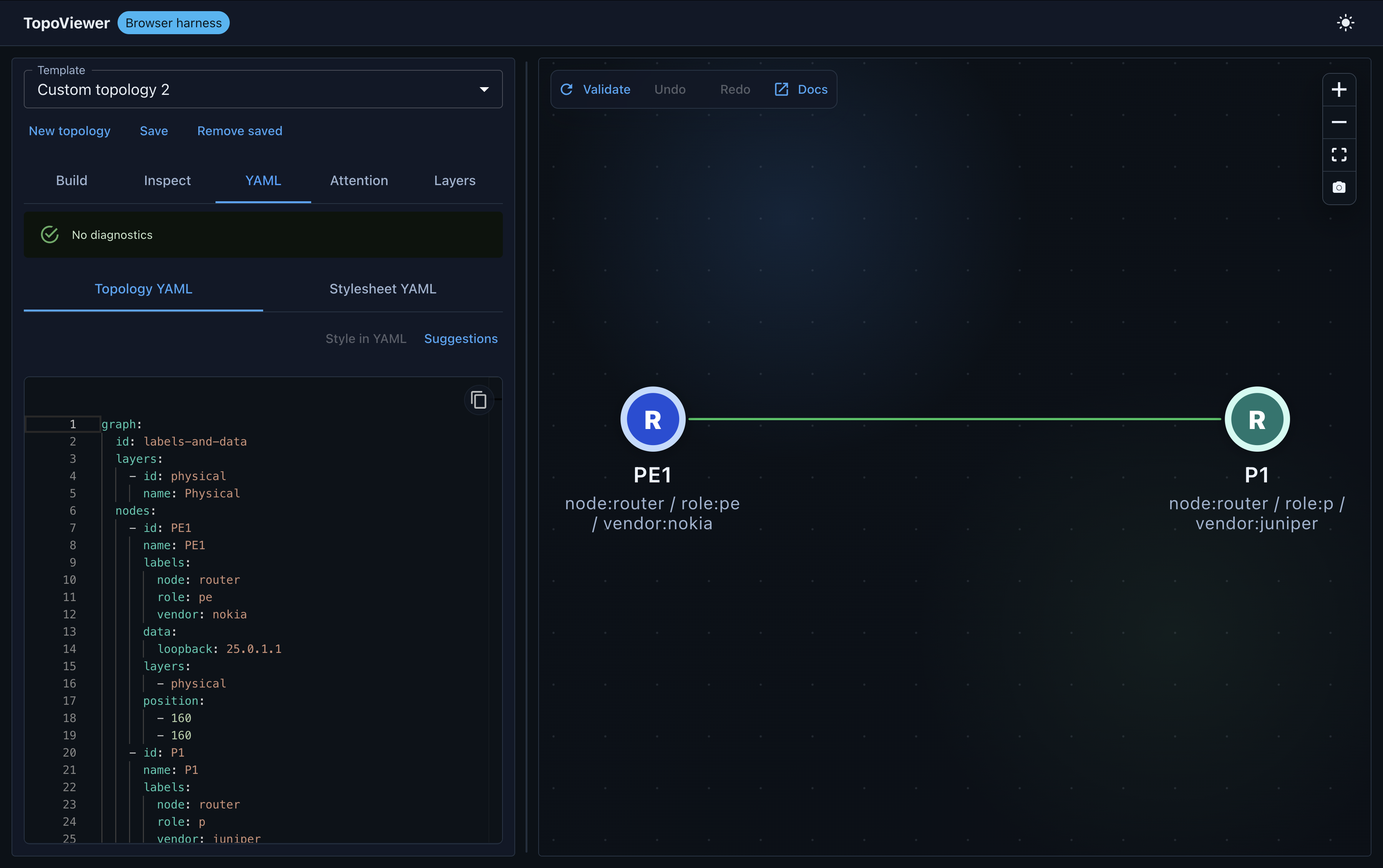The image size is (1383, 868).
Task: Click 'loopback: 25.0.1.1' line
Action: coord(219,649)
